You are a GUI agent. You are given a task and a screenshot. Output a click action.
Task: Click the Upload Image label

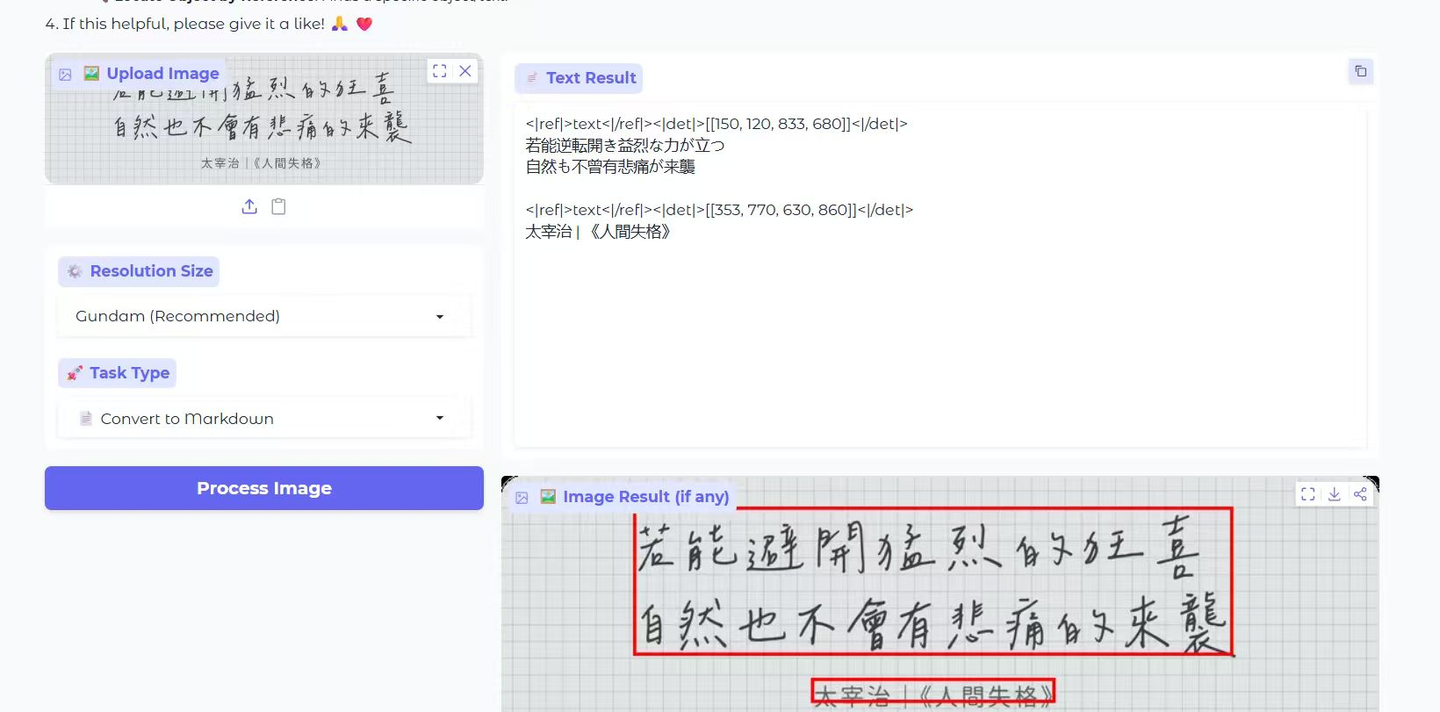point(139,73)
